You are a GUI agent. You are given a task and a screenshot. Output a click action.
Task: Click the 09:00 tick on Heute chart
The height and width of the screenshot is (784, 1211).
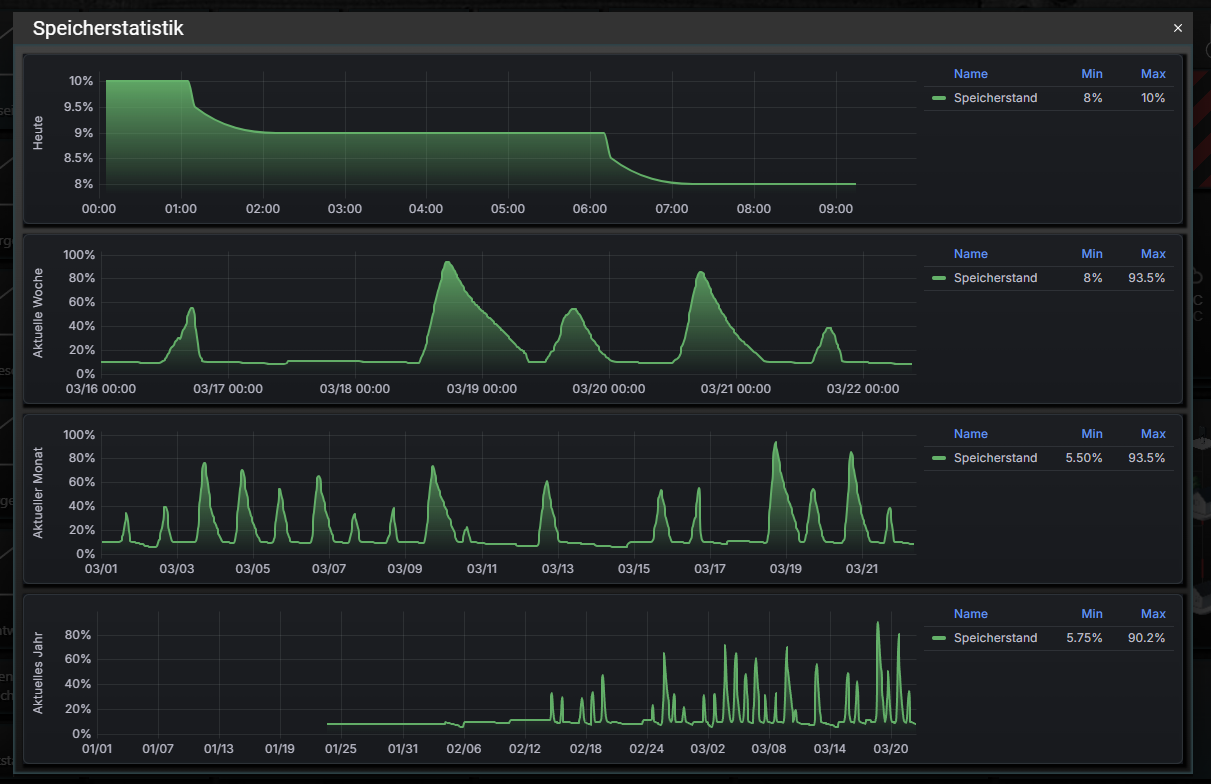tap(836, 209)
